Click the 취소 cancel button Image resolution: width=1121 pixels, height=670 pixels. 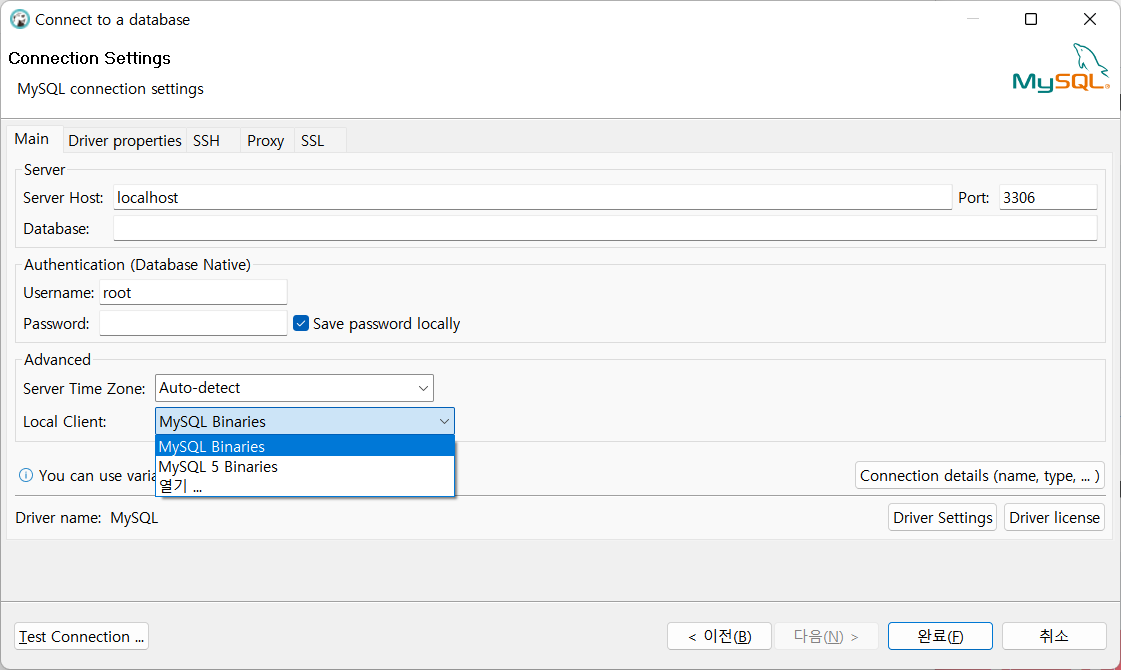point(1054,636)
